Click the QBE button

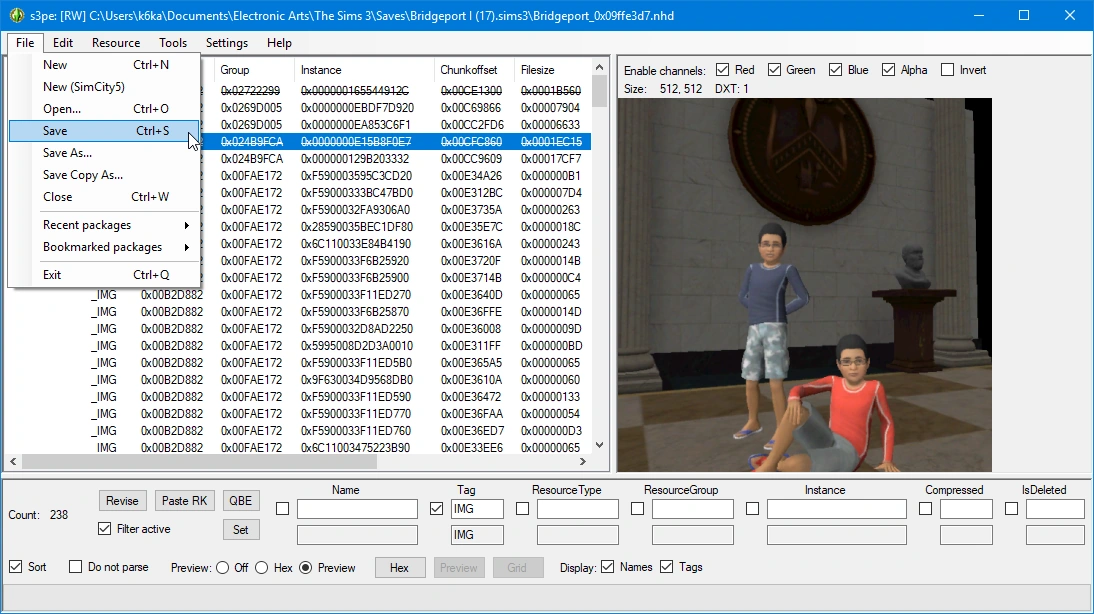[241, 500]
